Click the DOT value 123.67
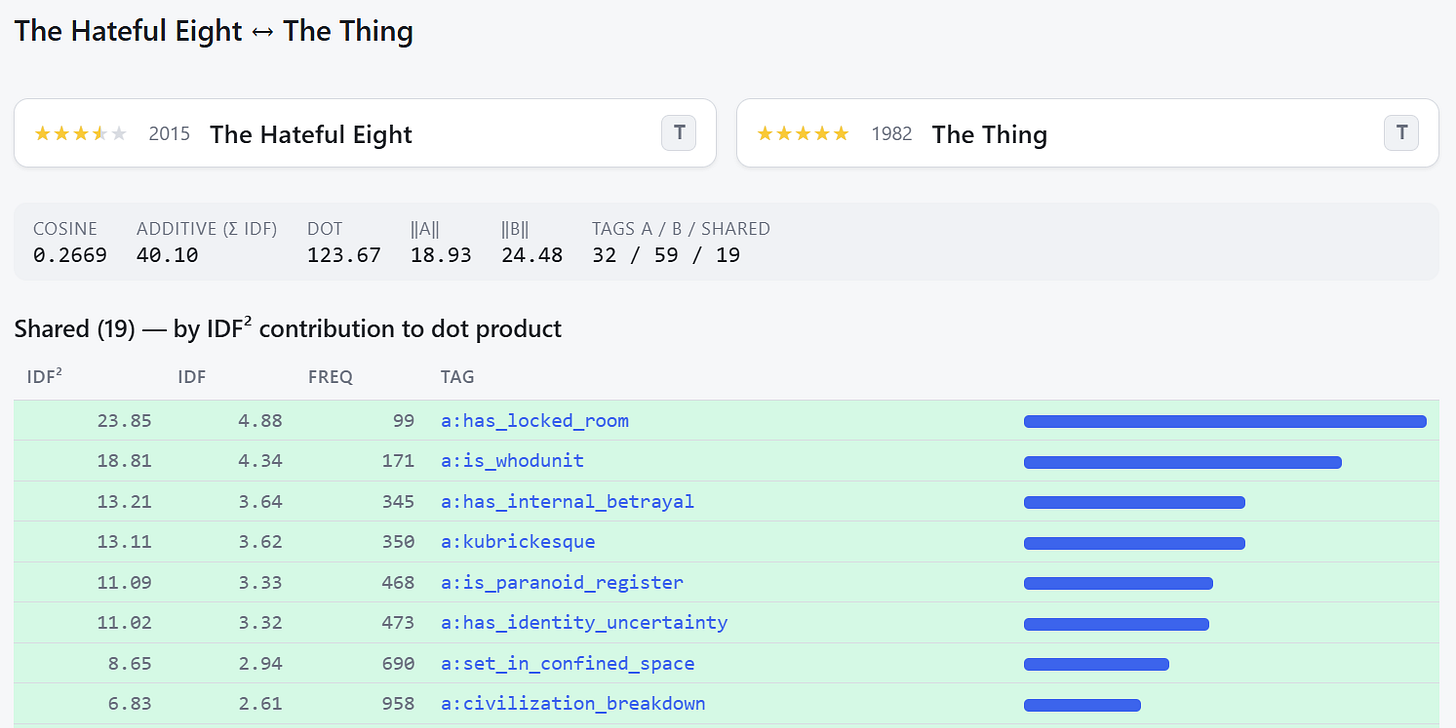Viewport: 1456px width, 728px height. pyautogui.click(x=344, y=255)
